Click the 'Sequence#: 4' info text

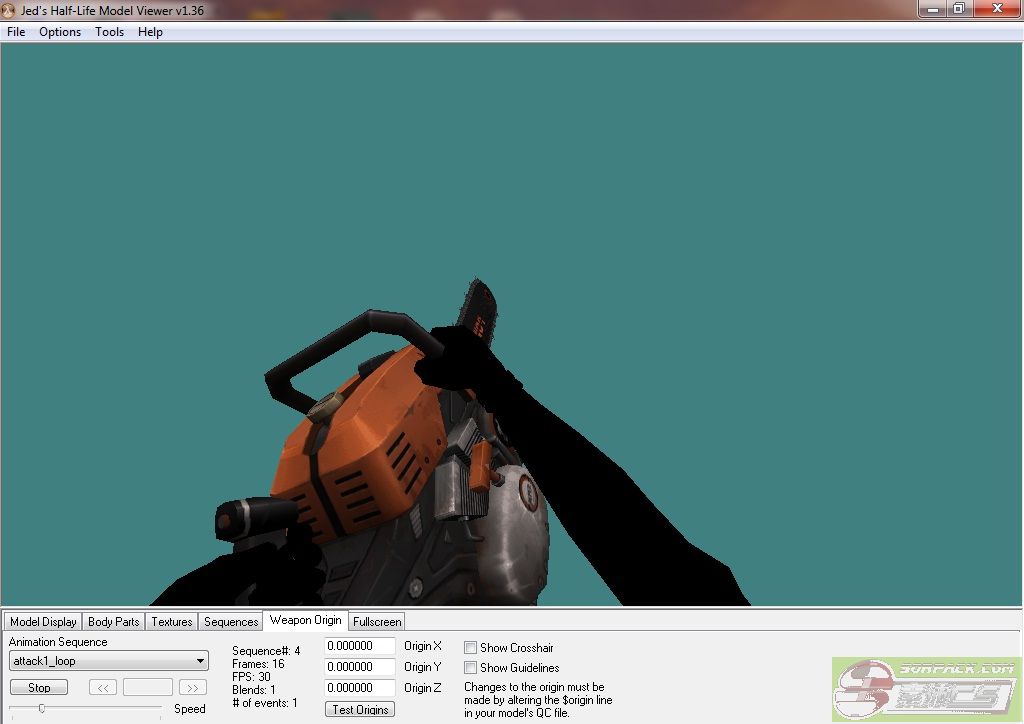266,651
